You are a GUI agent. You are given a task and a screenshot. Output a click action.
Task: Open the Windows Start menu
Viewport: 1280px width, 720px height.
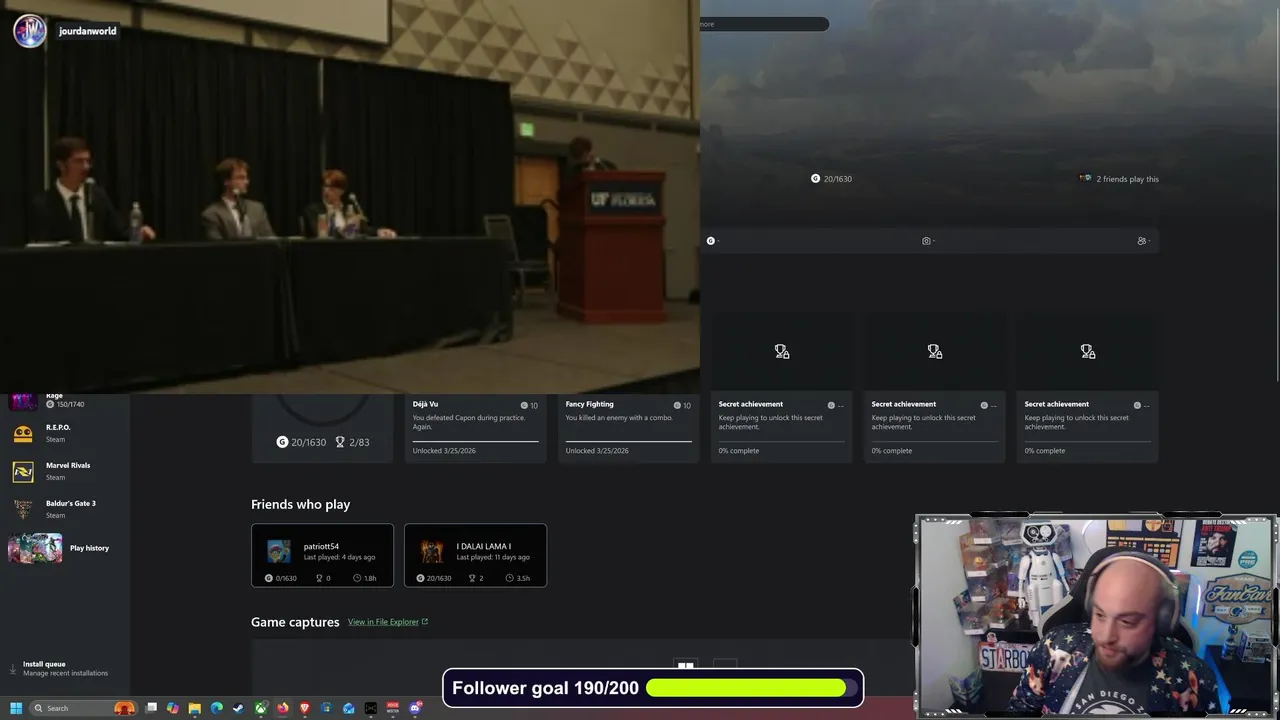[x=16, y=708]
